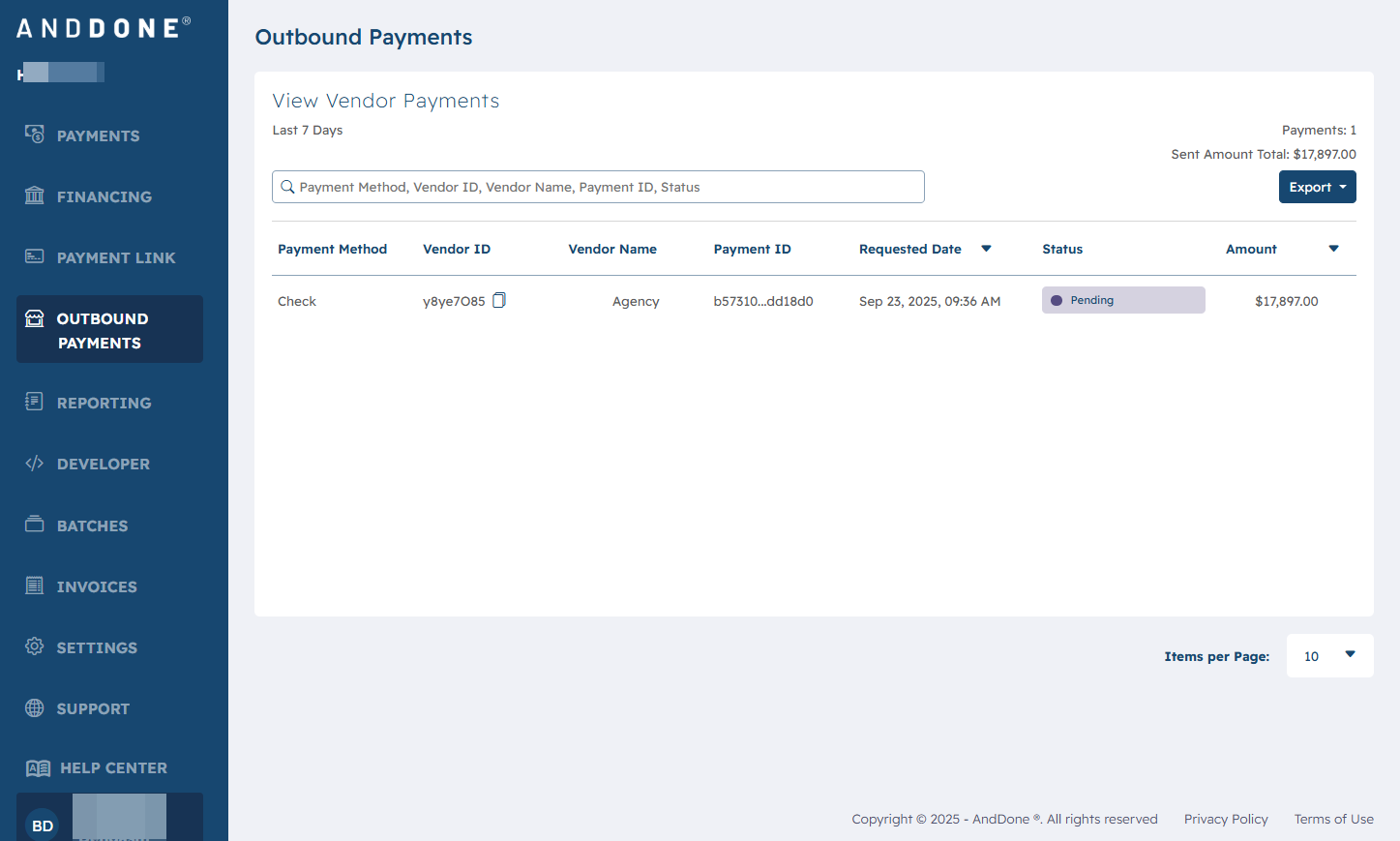Copy vendor ID y8ye7O85 with clipboard icon
1400x841 pixels.
coord(499,300)
